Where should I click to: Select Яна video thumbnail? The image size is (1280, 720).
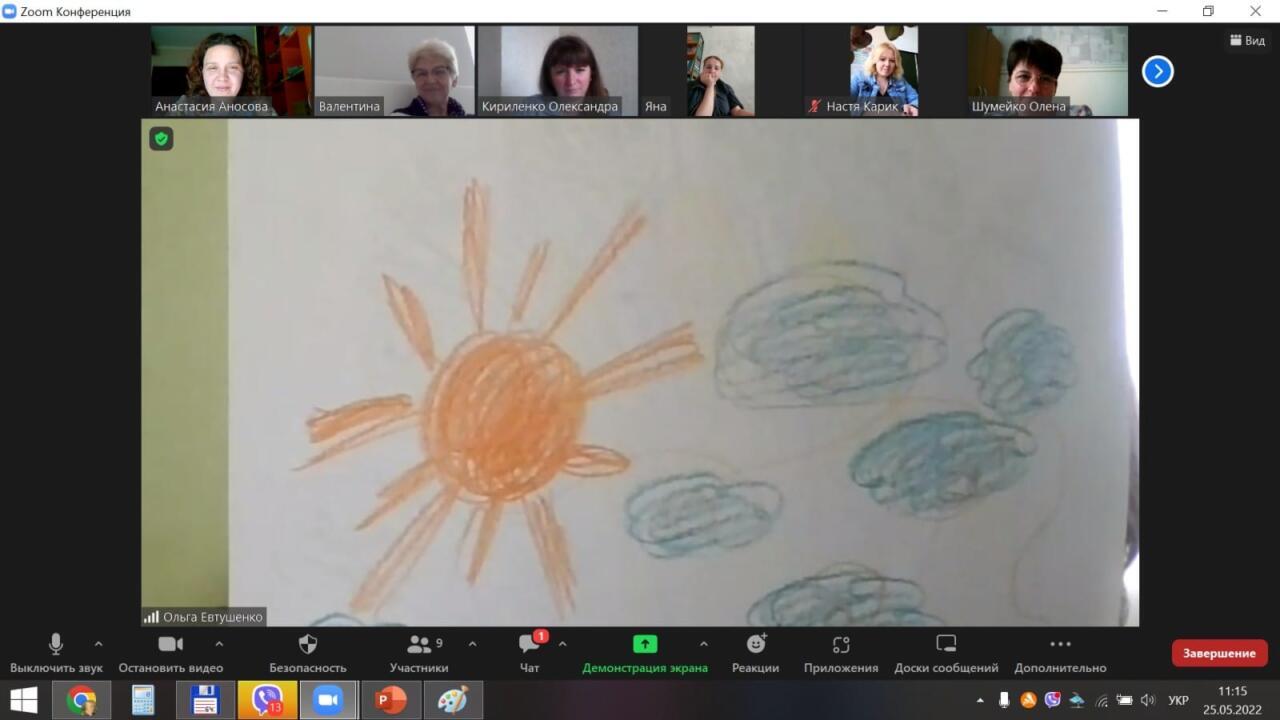pos(720,71)
